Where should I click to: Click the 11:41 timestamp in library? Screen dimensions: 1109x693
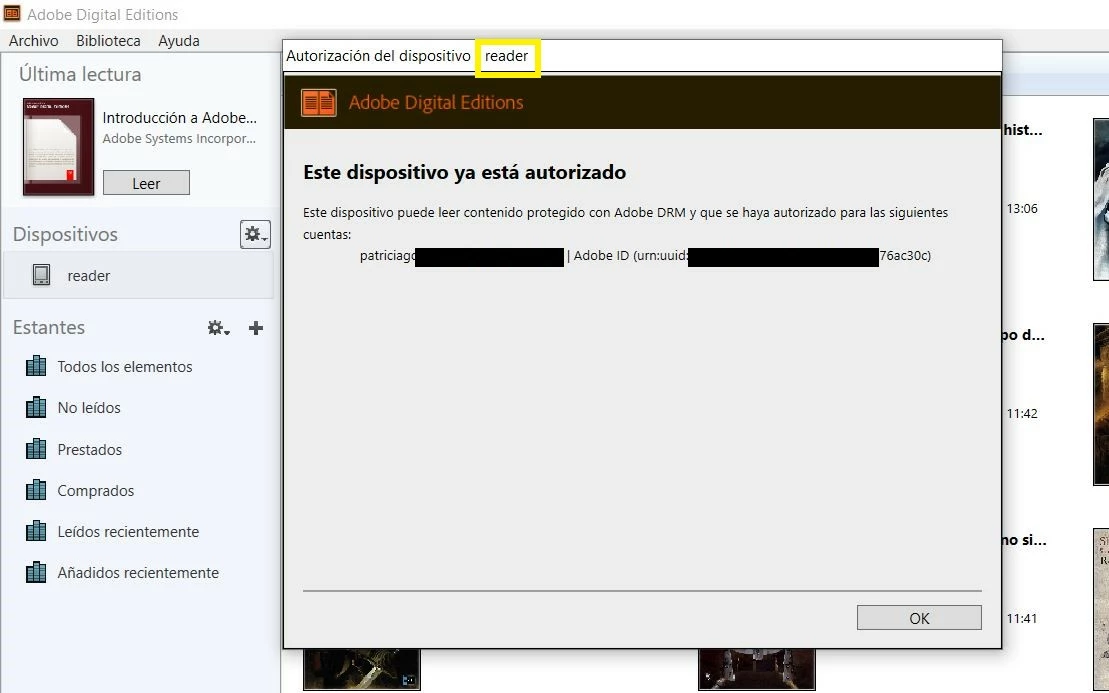[1022, 619]
